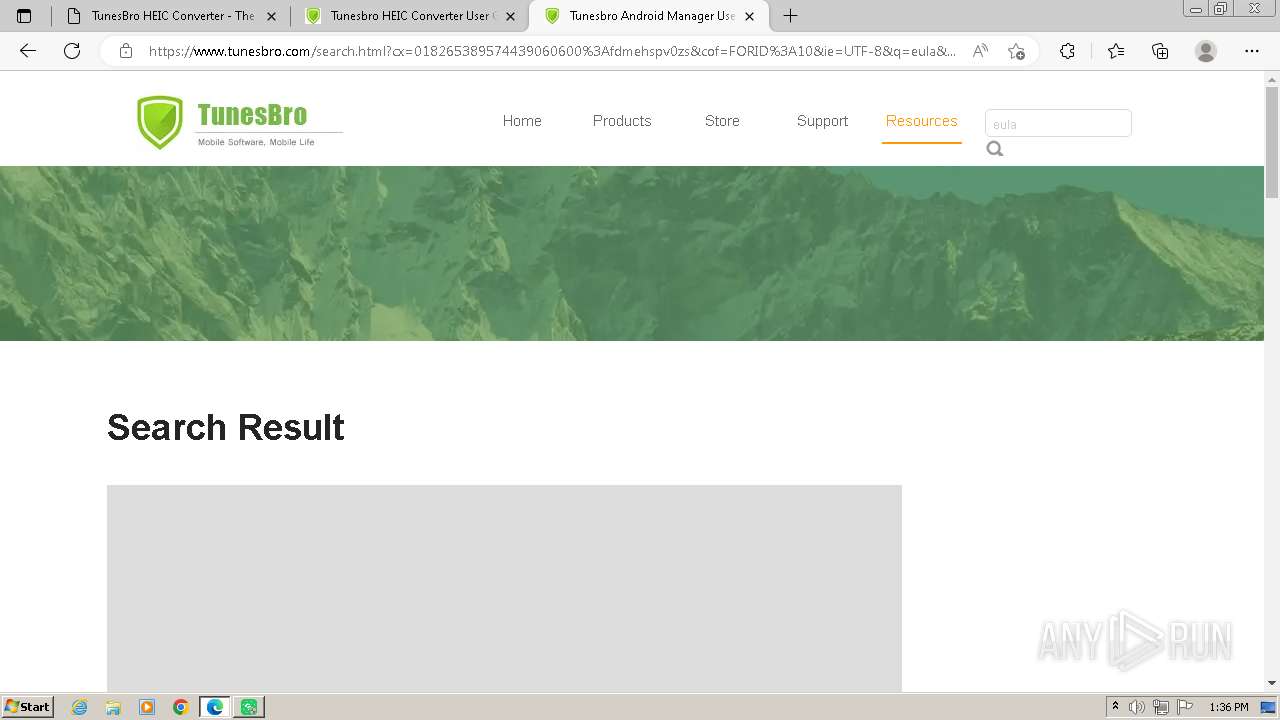Image resolution: width=1280 pixels, height=720 pixels.
Task: Open File Explorer from taskbar
Action: (113, 707)
